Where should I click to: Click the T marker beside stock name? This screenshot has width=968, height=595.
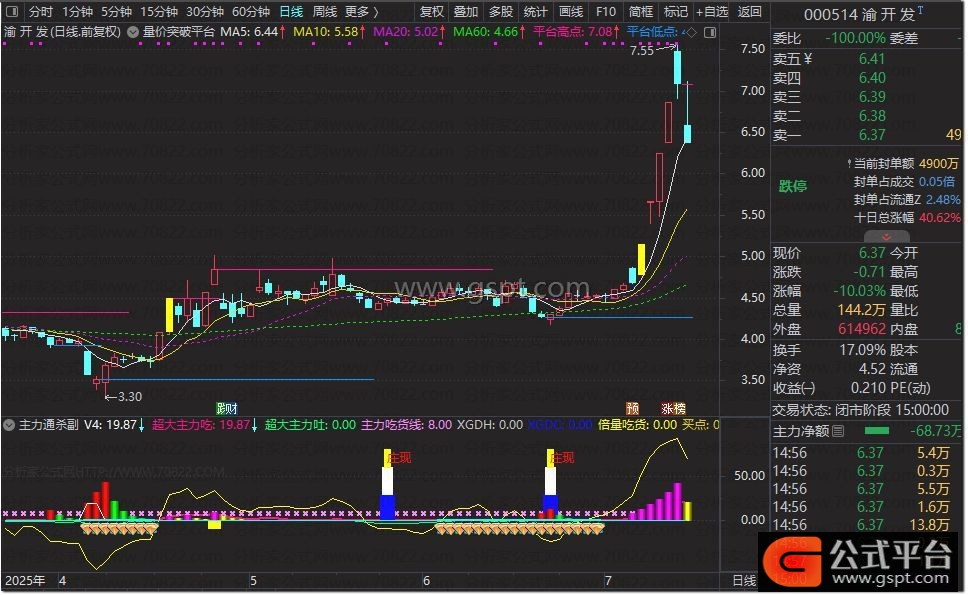click(x=920, y=10)
